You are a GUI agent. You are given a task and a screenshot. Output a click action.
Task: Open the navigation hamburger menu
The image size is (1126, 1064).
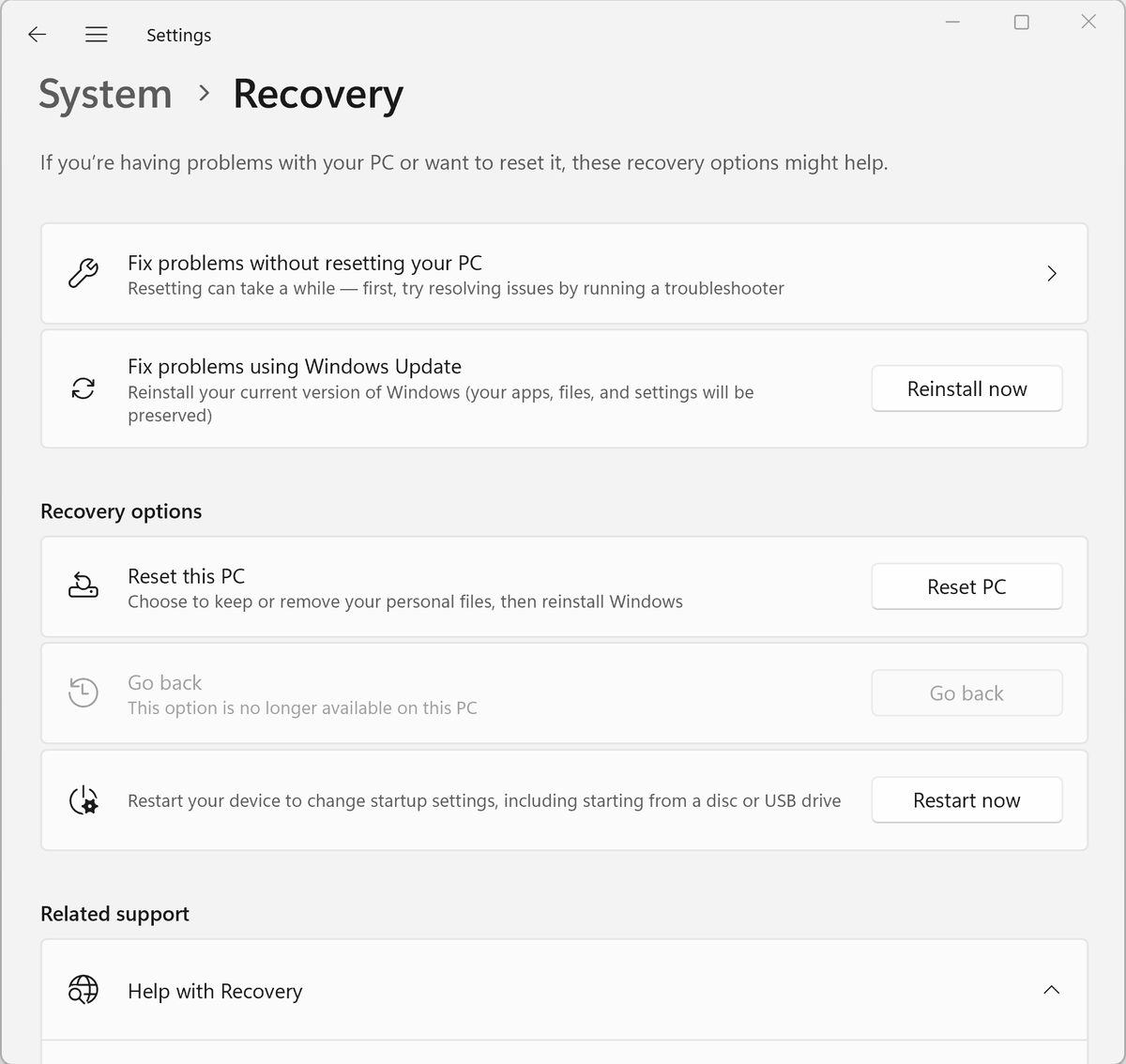point(96,34)
